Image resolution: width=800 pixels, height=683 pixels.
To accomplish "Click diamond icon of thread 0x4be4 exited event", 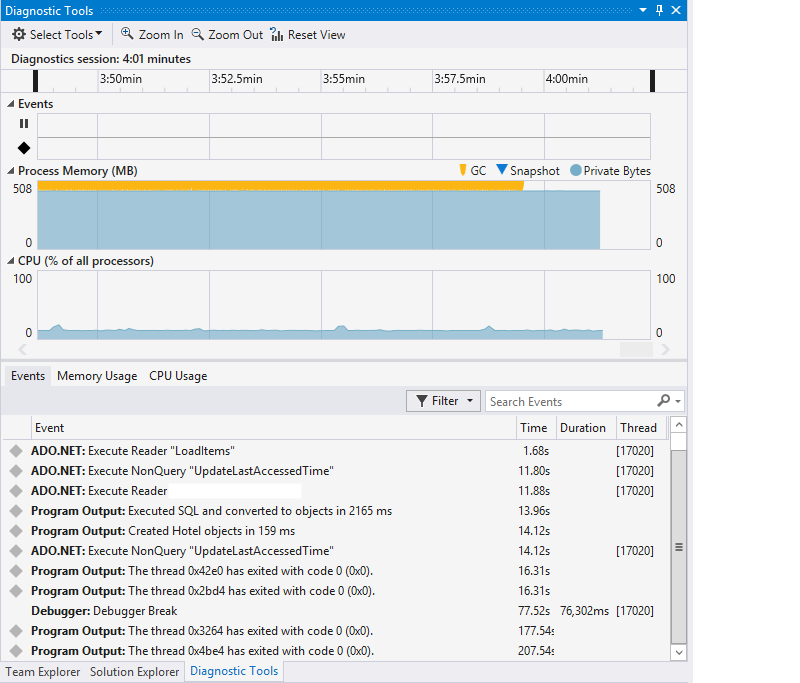I will 16,651.
